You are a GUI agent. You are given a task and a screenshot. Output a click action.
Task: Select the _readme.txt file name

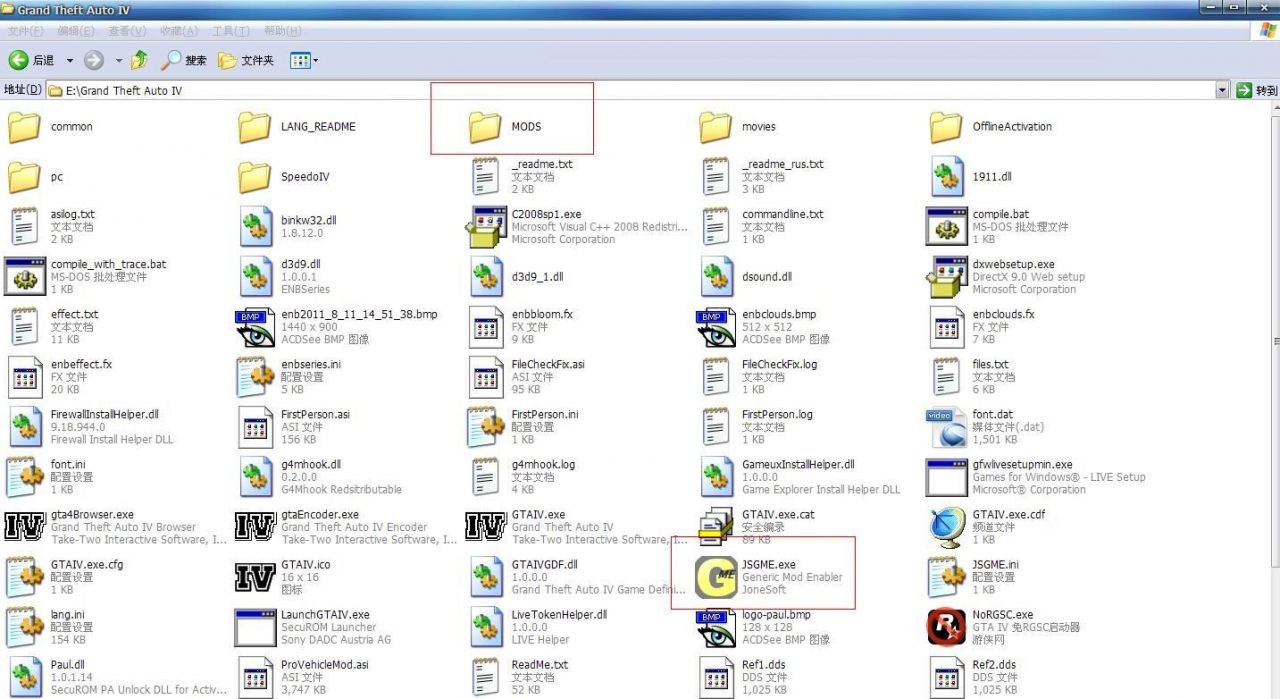click(x=542, y=164)
